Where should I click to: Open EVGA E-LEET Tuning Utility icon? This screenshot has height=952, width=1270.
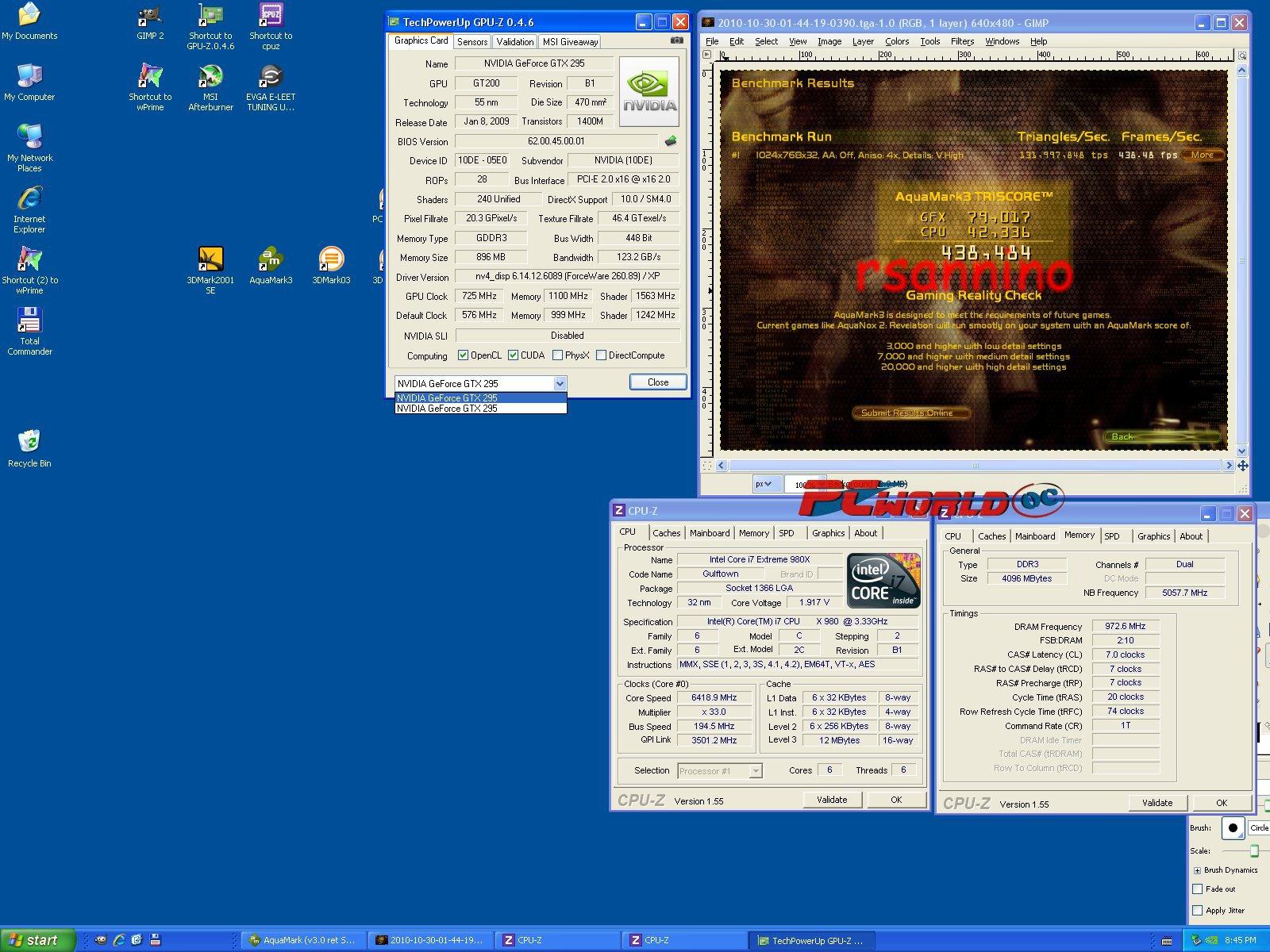(271, 88)
